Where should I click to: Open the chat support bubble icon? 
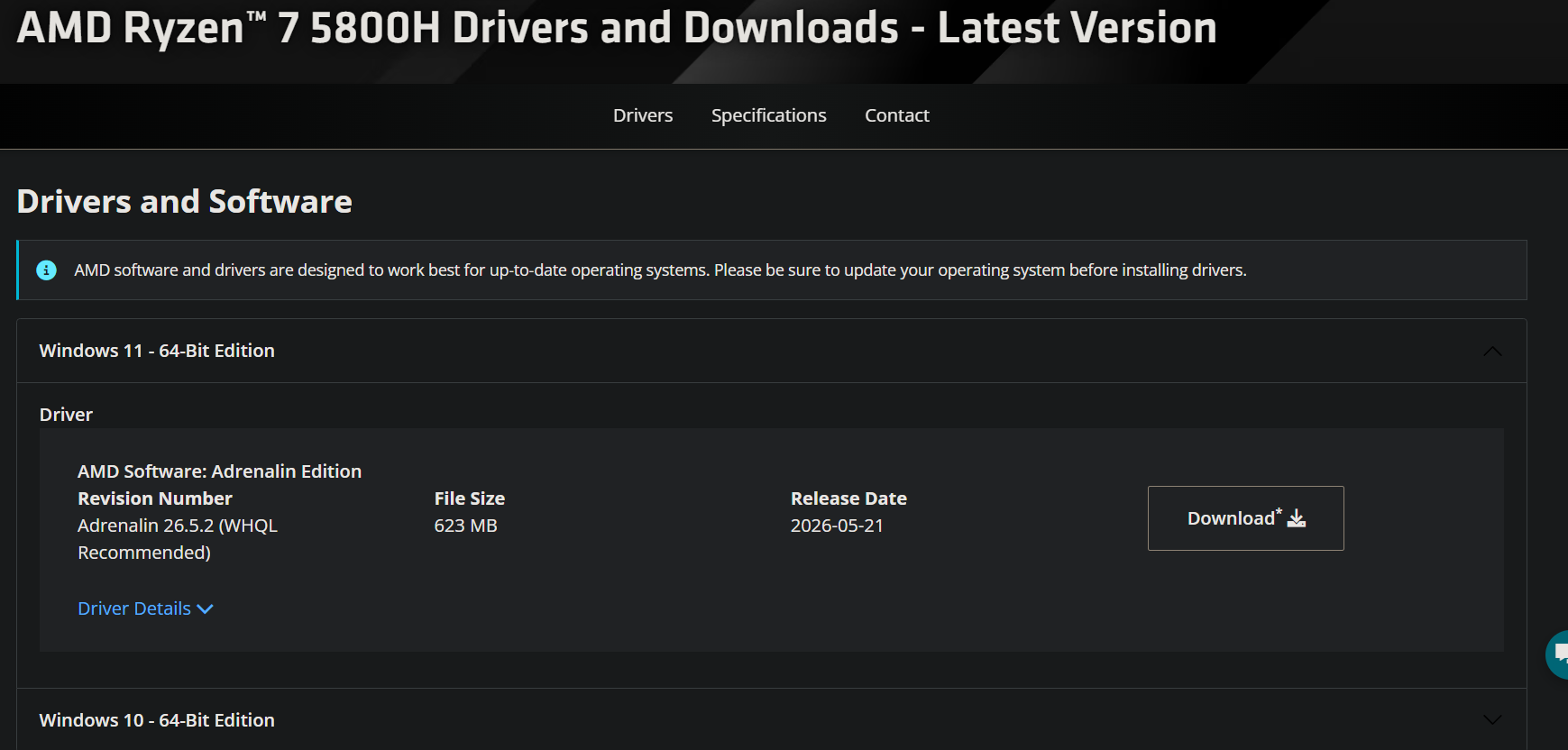click(1557, 654)
